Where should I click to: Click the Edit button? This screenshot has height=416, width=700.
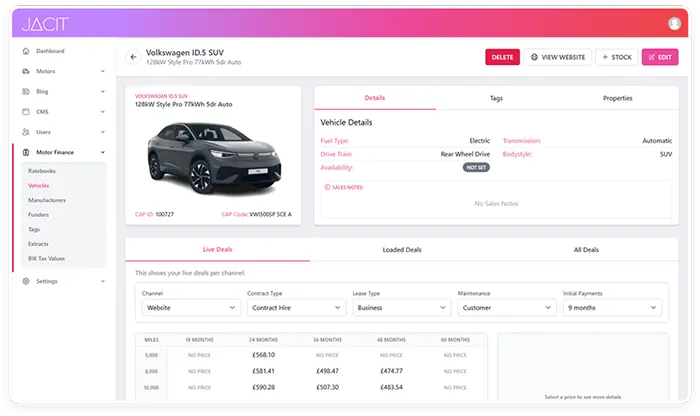point(660,57)
